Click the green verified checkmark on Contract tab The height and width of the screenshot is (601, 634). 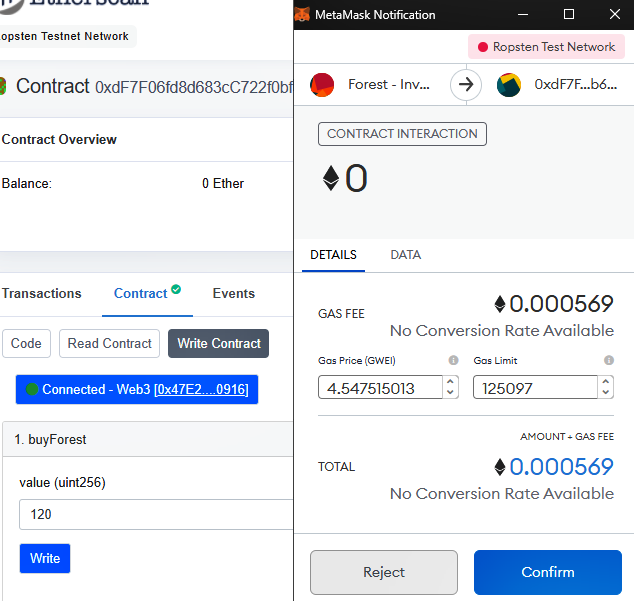(x=176, y=290)
